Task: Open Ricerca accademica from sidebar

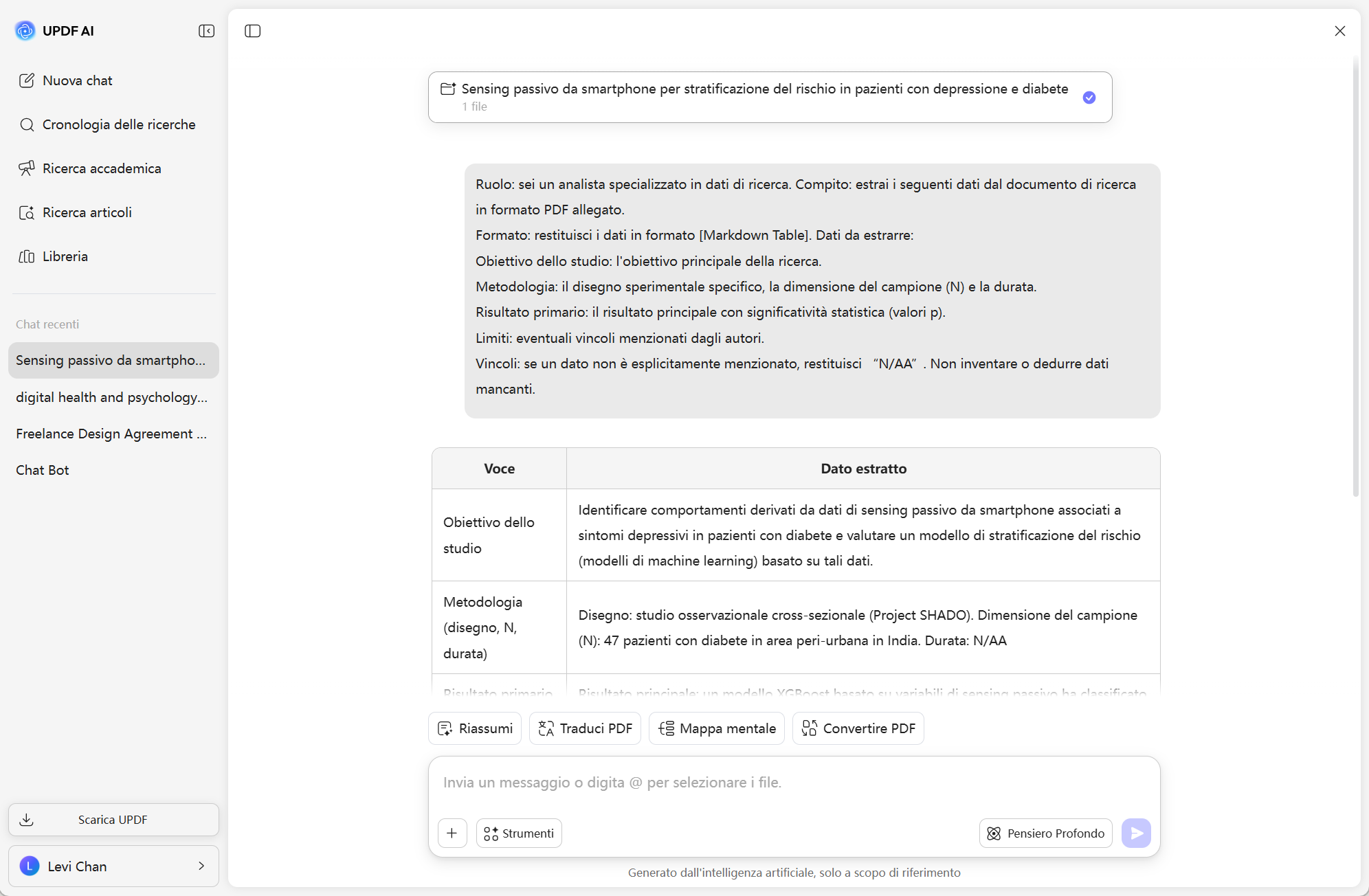Action: pos(102,168)
